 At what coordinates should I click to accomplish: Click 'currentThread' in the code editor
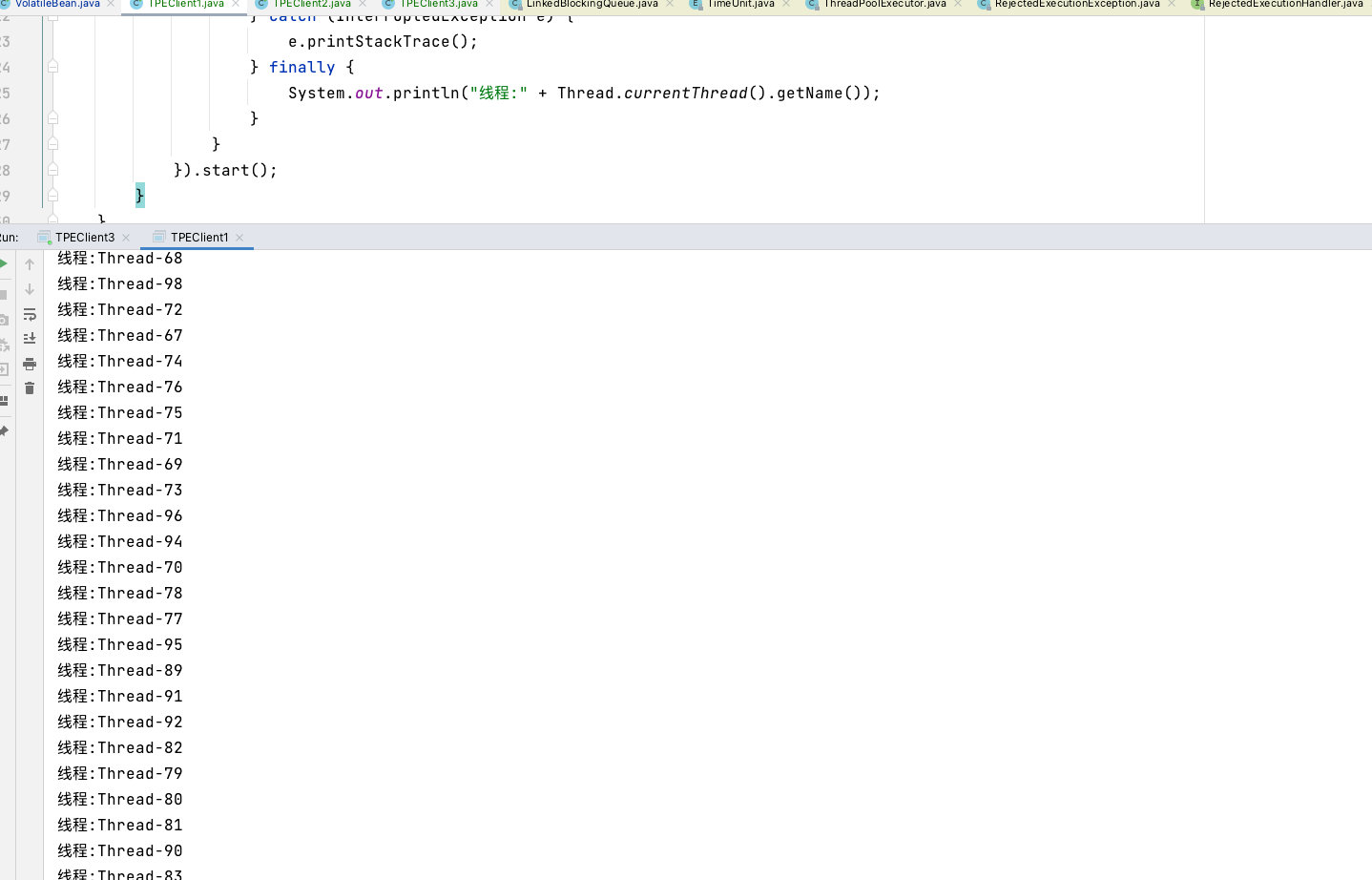[686, 93]
